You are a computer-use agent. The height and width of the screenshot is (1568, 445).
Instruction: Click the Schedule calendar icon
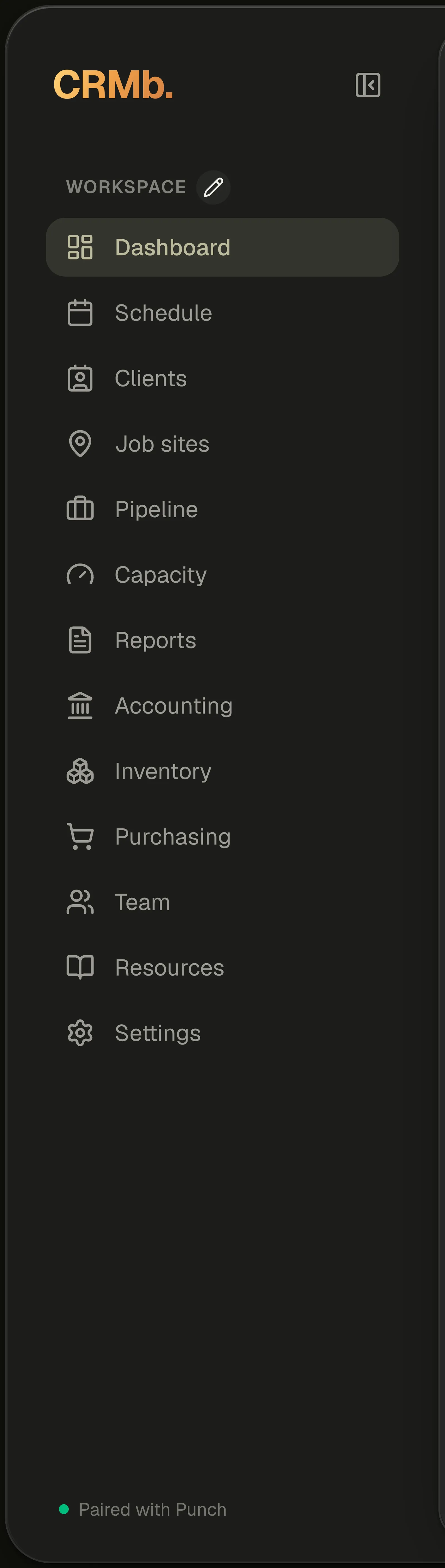coord(80,313)
